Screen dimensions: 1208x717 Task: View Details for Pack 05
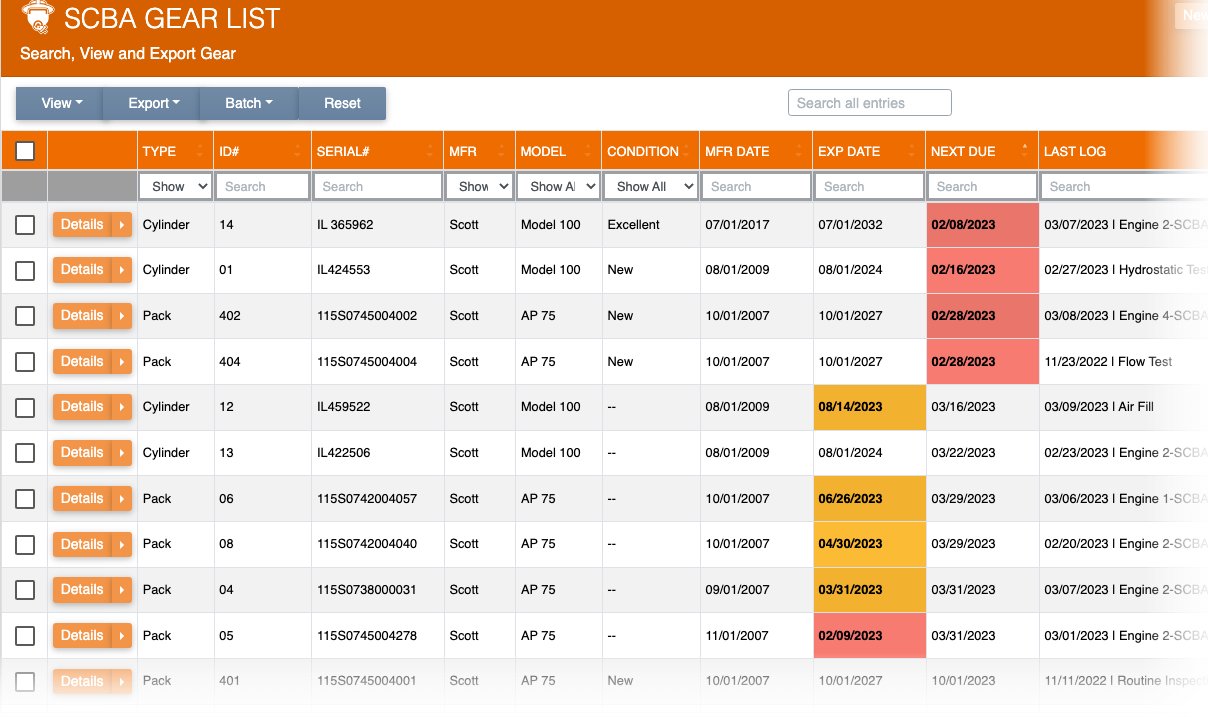(82, 636)
